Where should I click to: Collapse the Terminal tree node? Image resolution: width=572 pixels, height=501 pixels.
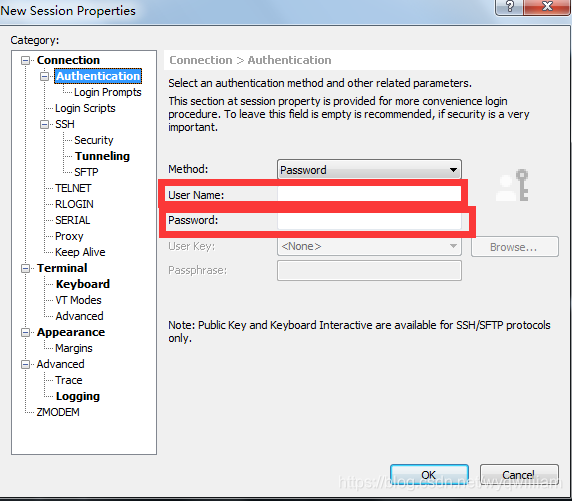(25, 268)
